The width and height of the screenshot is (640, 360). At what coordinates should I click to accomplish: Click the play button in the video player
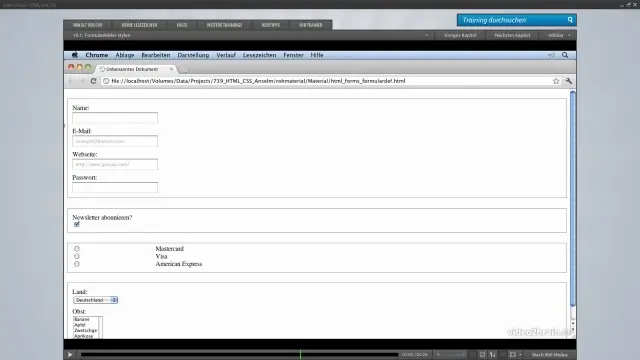tap(70, 355)
